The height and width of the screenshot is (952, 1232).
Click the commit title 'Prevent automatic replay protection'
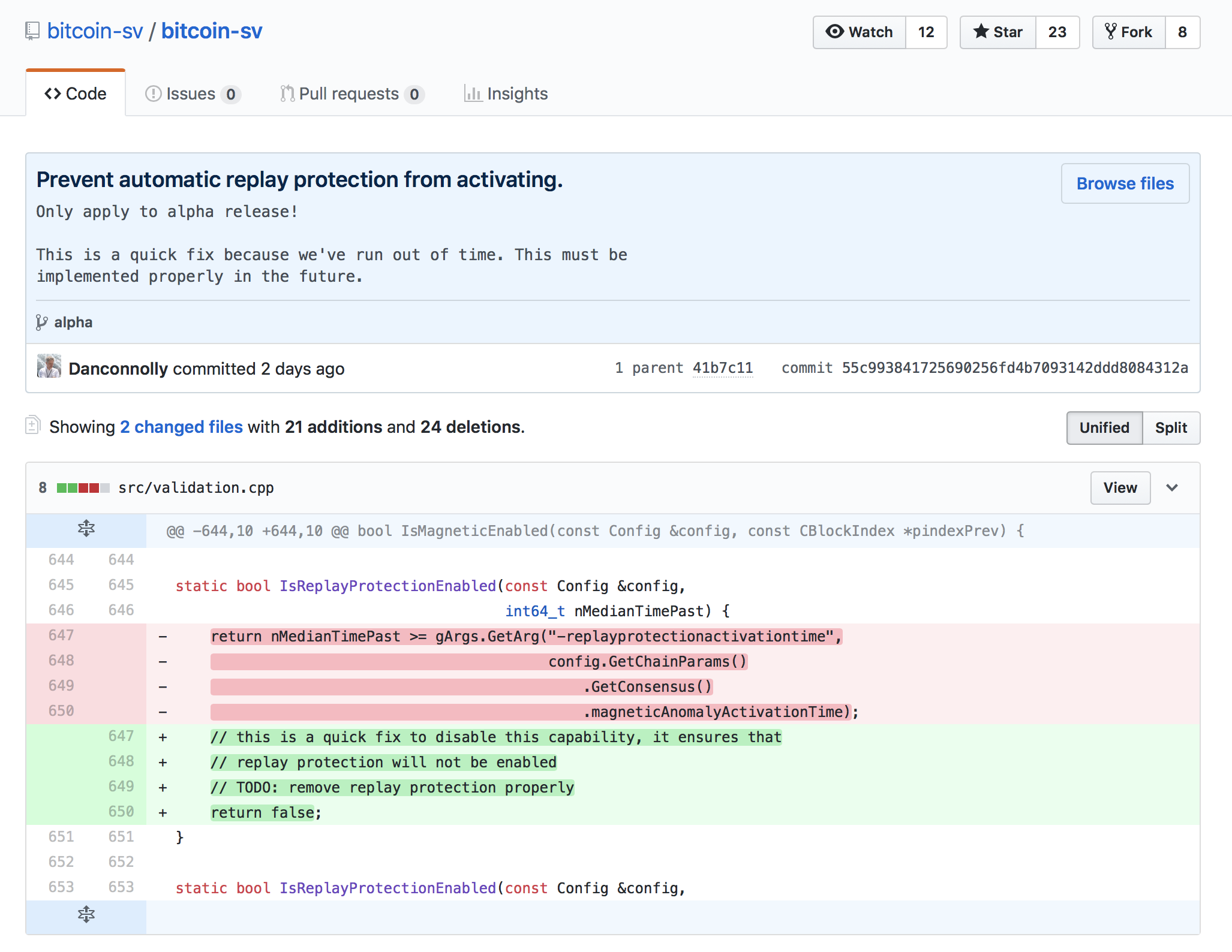click(299, 179)
